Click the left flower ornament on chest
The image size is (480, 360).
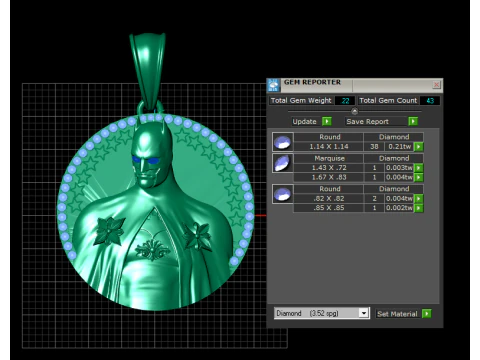click(109, 230)
